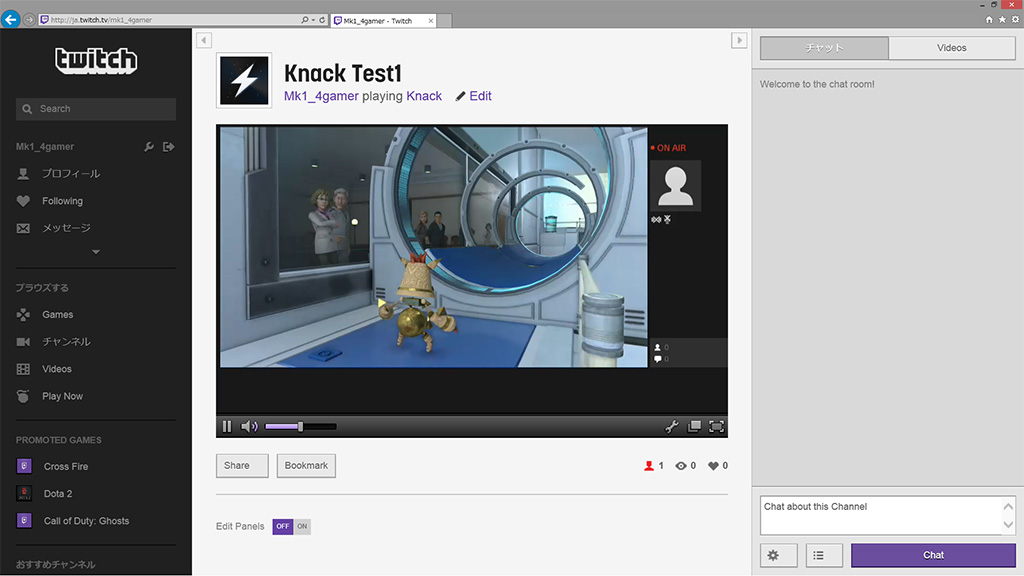Switch Edit Panels toggle to OFF
This screenshot has height=576, width=1024.
click(283, 526)
